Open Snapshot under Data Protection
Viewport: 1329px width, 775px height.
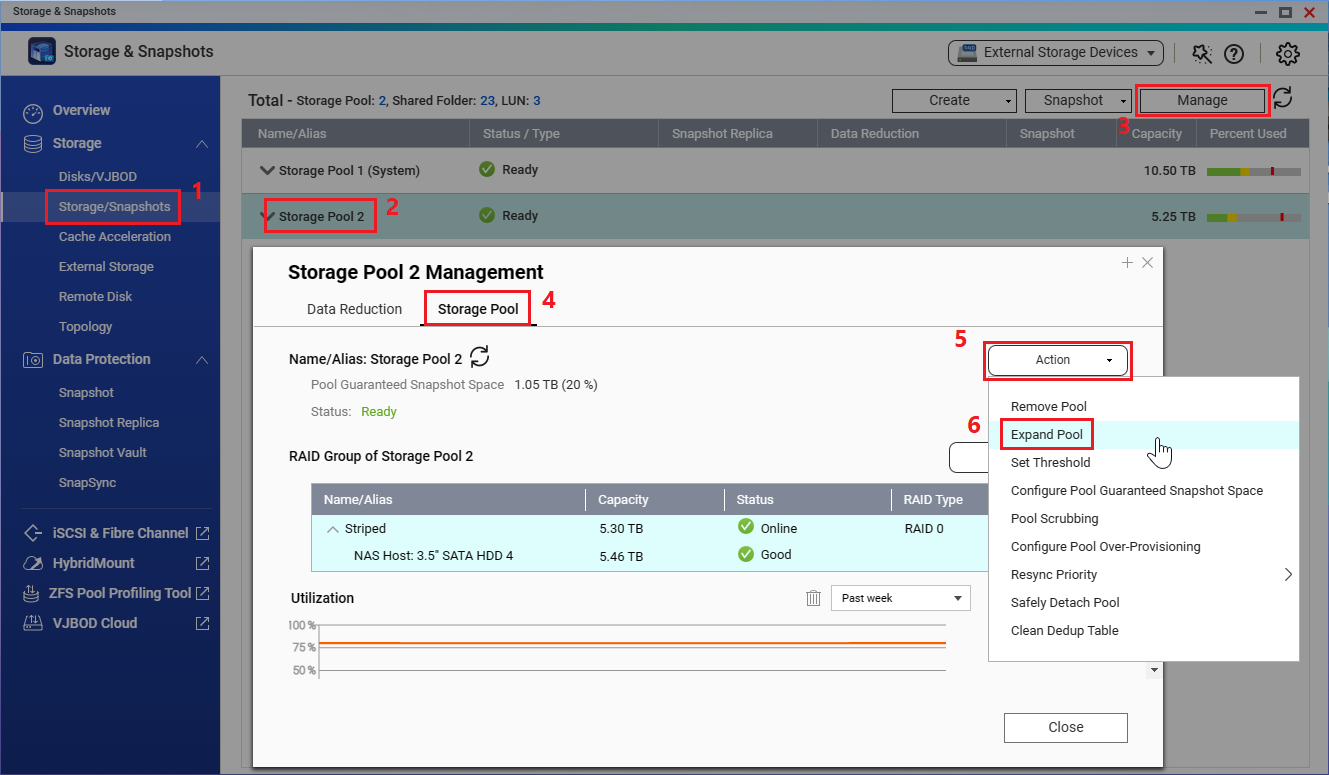[x=86, y=392]
